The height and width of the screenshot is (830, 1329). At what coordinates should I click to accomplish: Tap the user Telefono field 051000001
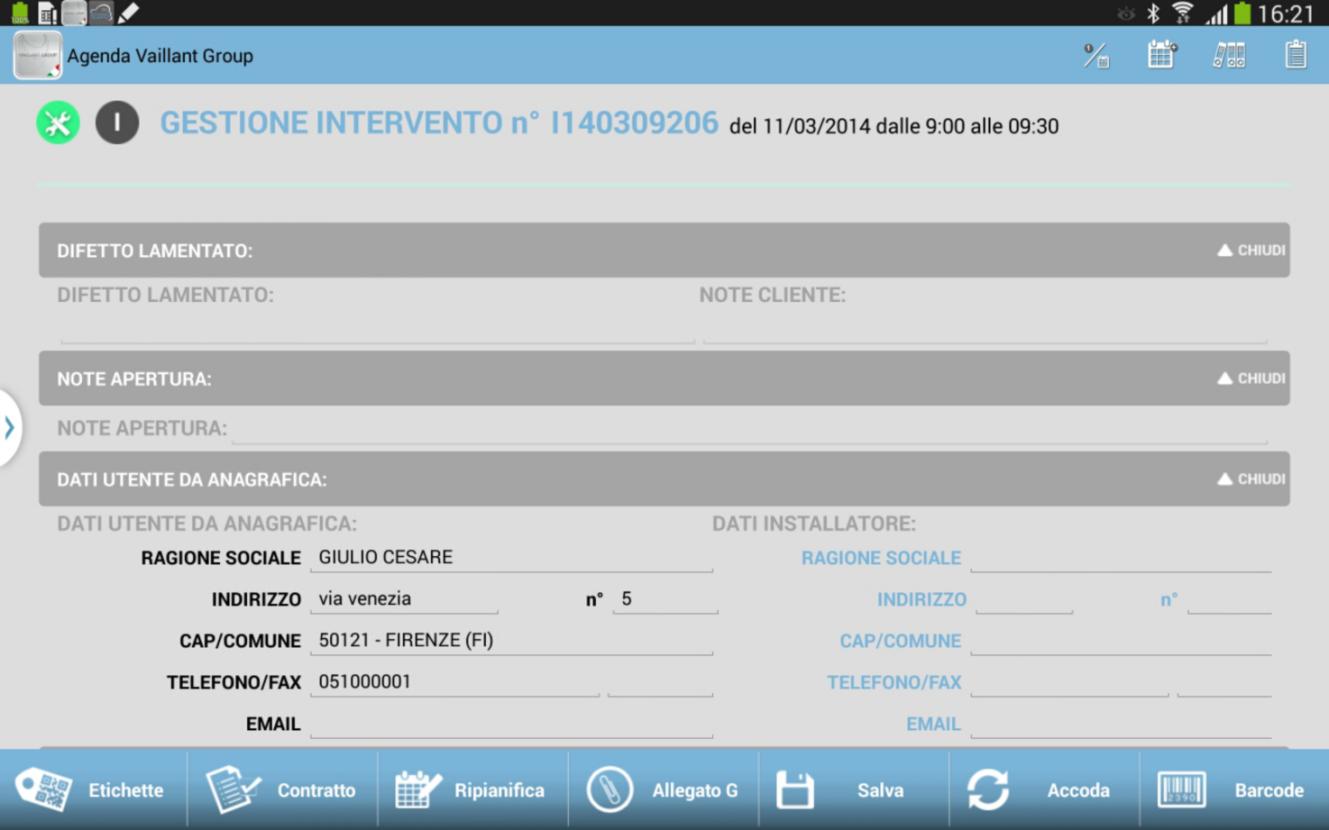pyautogui.click(x=454, y=682)
